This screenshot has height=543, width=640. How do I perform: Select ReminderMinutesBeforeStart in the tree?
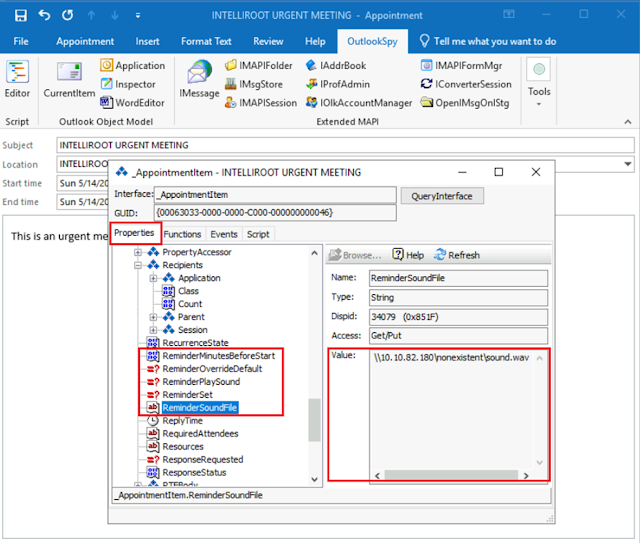(218, 356)
